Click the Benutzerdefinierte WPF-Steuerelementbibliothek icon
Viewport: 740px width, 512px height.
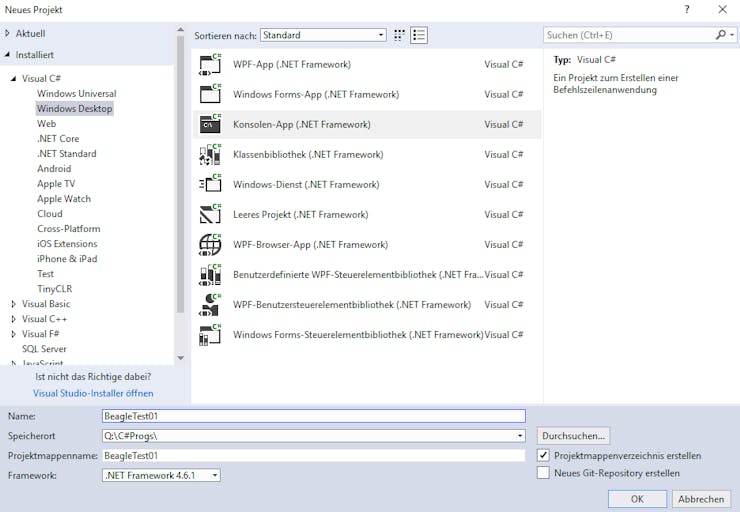tap(210, 275)
